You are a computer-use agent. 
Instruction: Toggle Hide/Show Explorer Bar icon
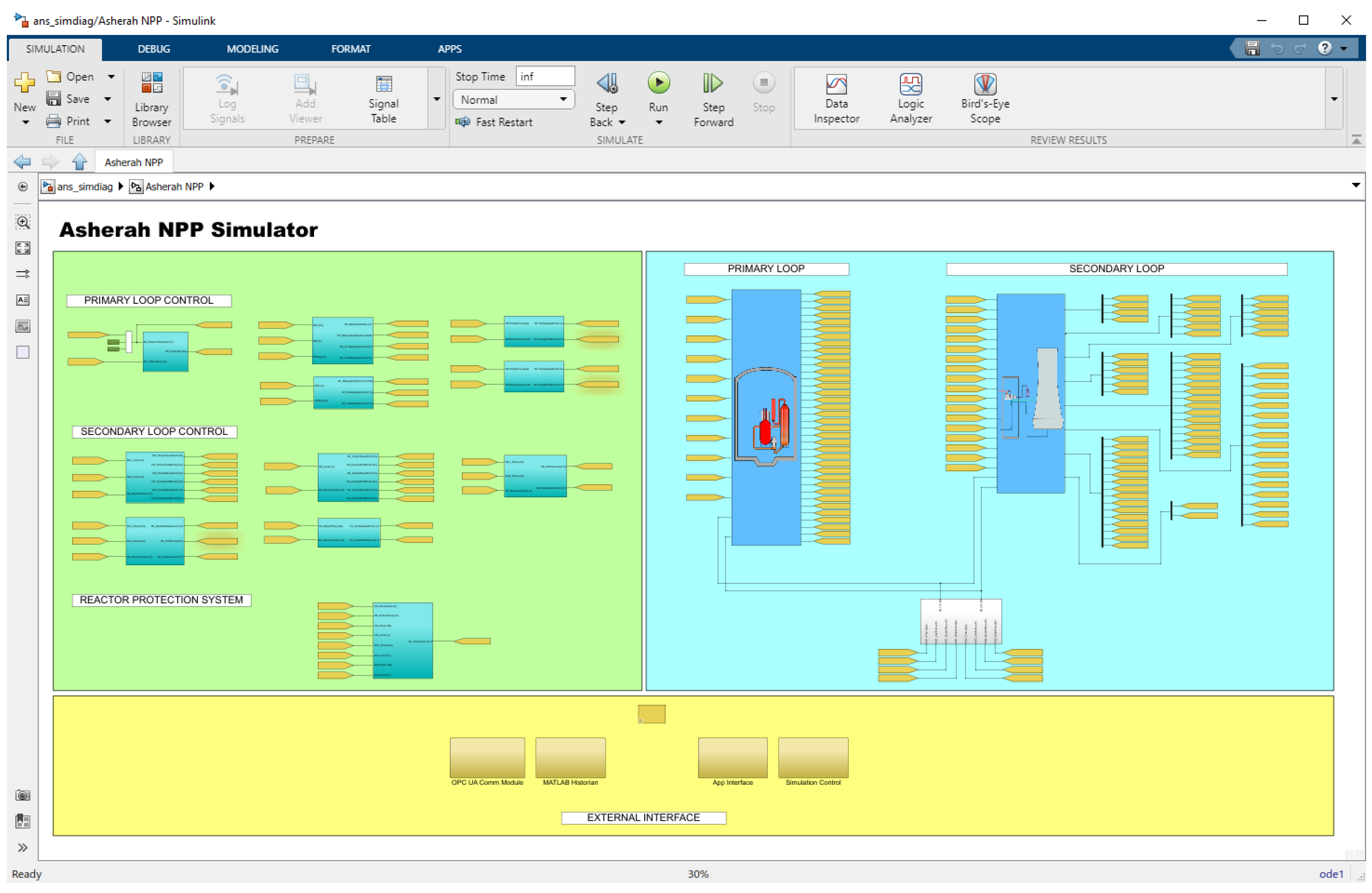pos(23,187)
